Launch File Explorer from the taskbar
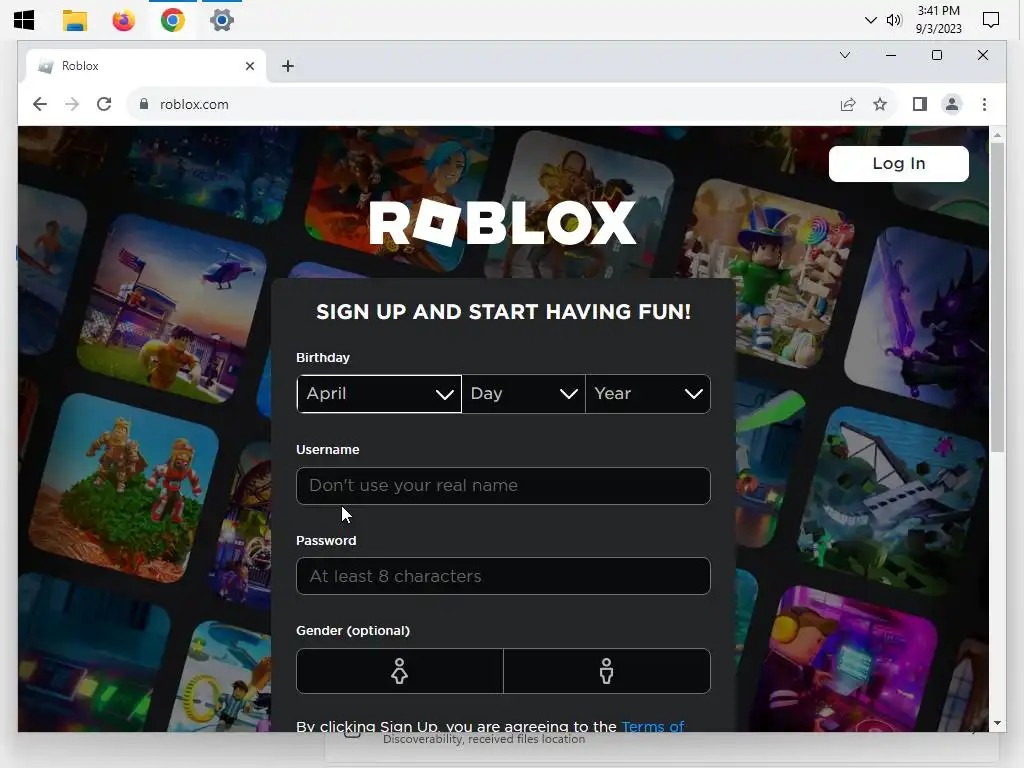 74,20
